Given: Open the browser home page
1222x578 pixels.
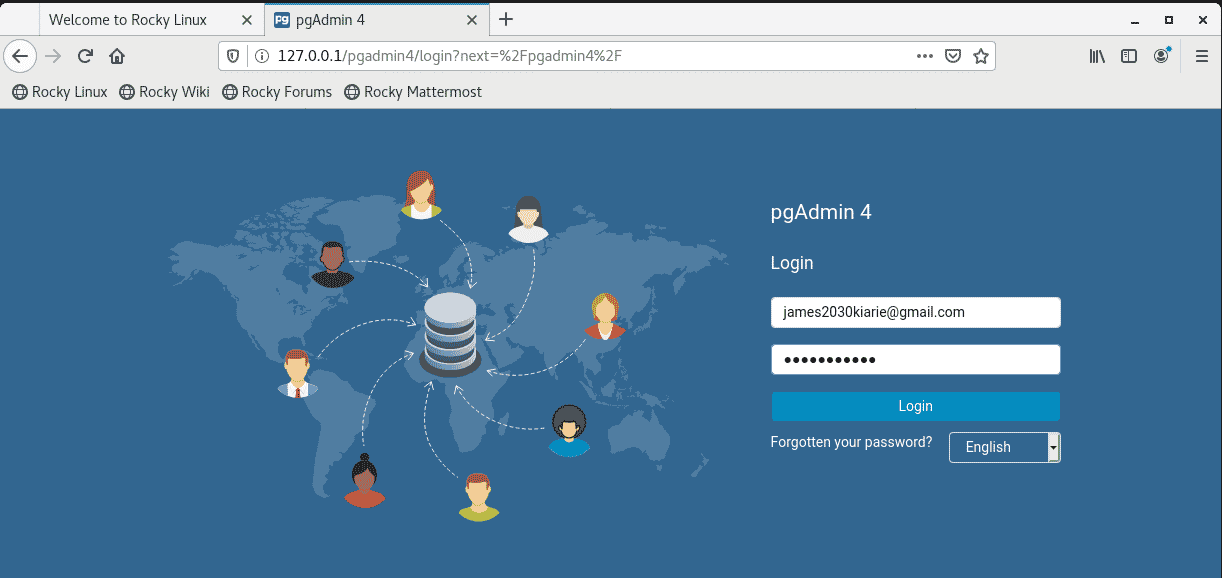Looking at the screenshot, I should click(x=117, y=56).
